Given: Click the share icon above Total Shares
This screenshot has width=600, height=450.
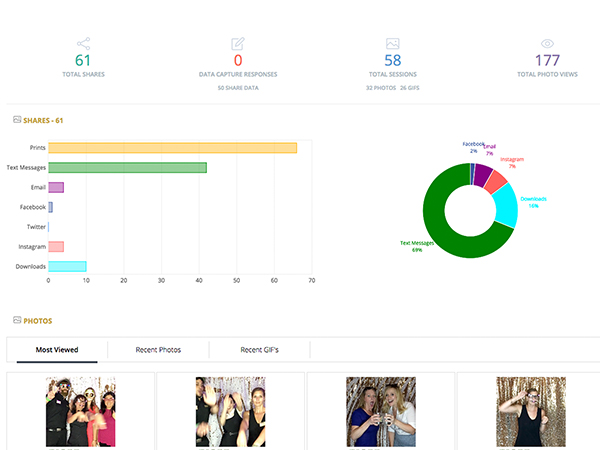Looking at the screenshot, I should point(83,44).
